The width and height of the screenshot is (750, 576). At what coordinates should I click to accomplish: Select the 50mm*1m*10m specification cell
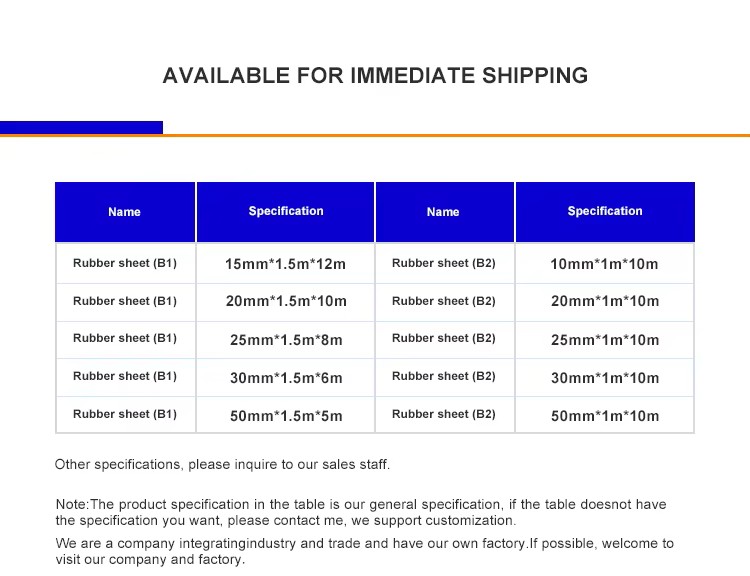coord(605,416)
